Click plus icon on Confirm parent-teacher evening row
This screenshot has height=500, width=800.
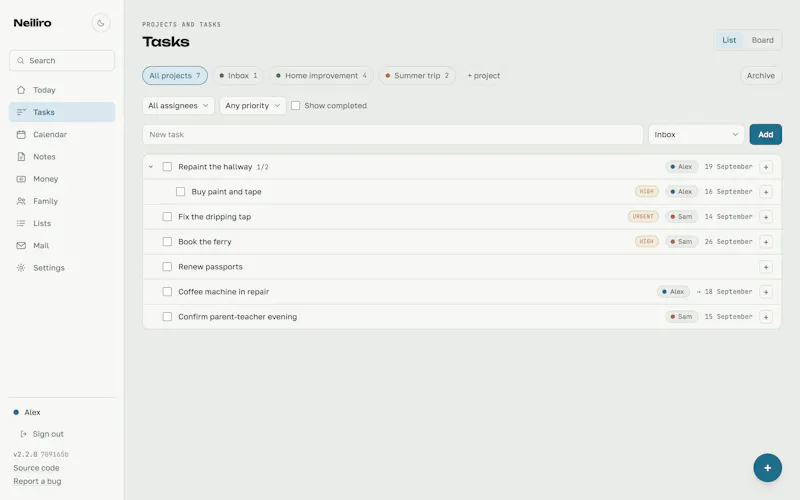point(766,317)
